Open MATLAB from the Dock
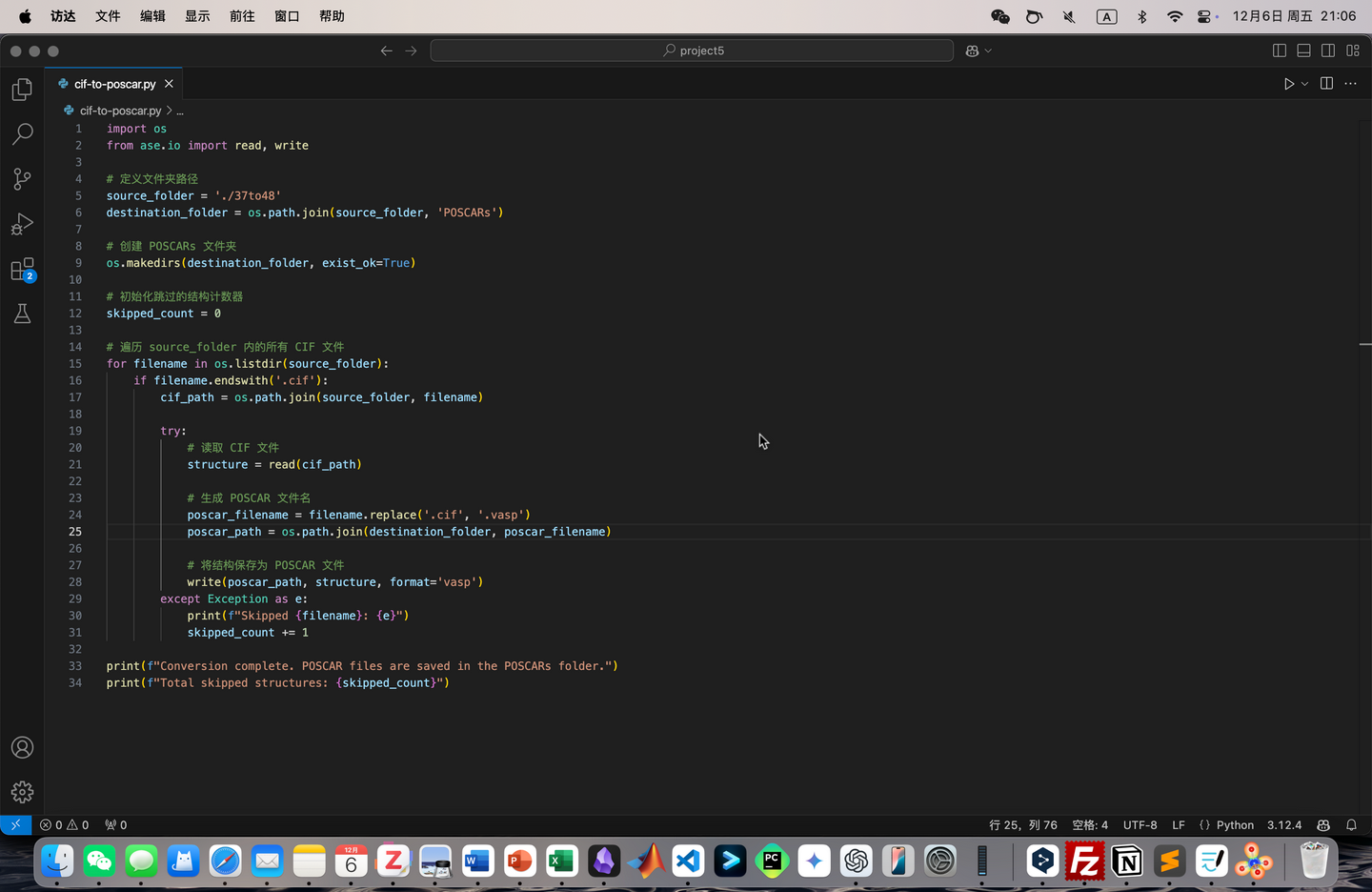 point(646,862)
